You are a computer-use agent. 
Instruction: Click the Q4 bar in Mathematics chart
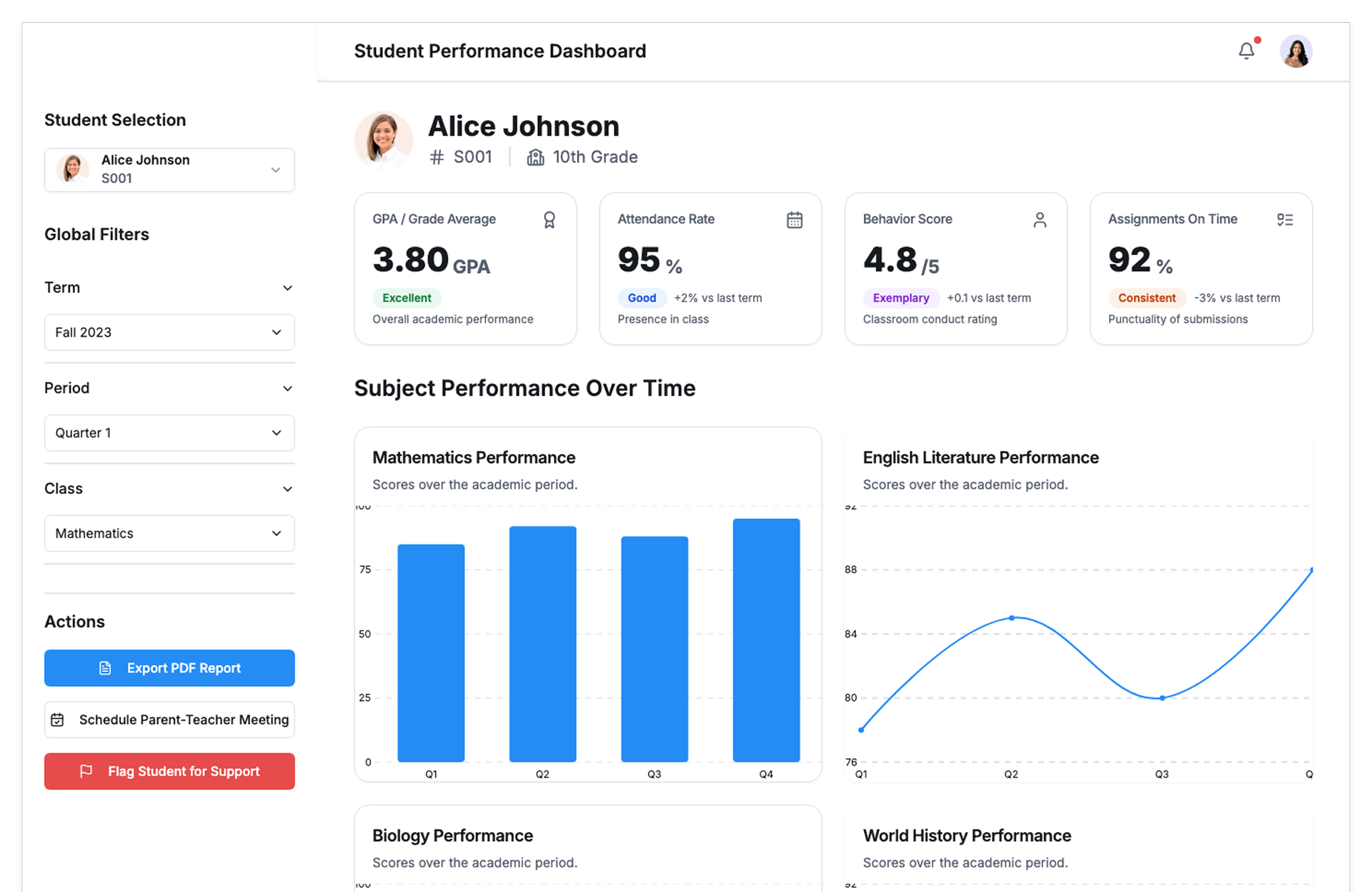point(766,640)
